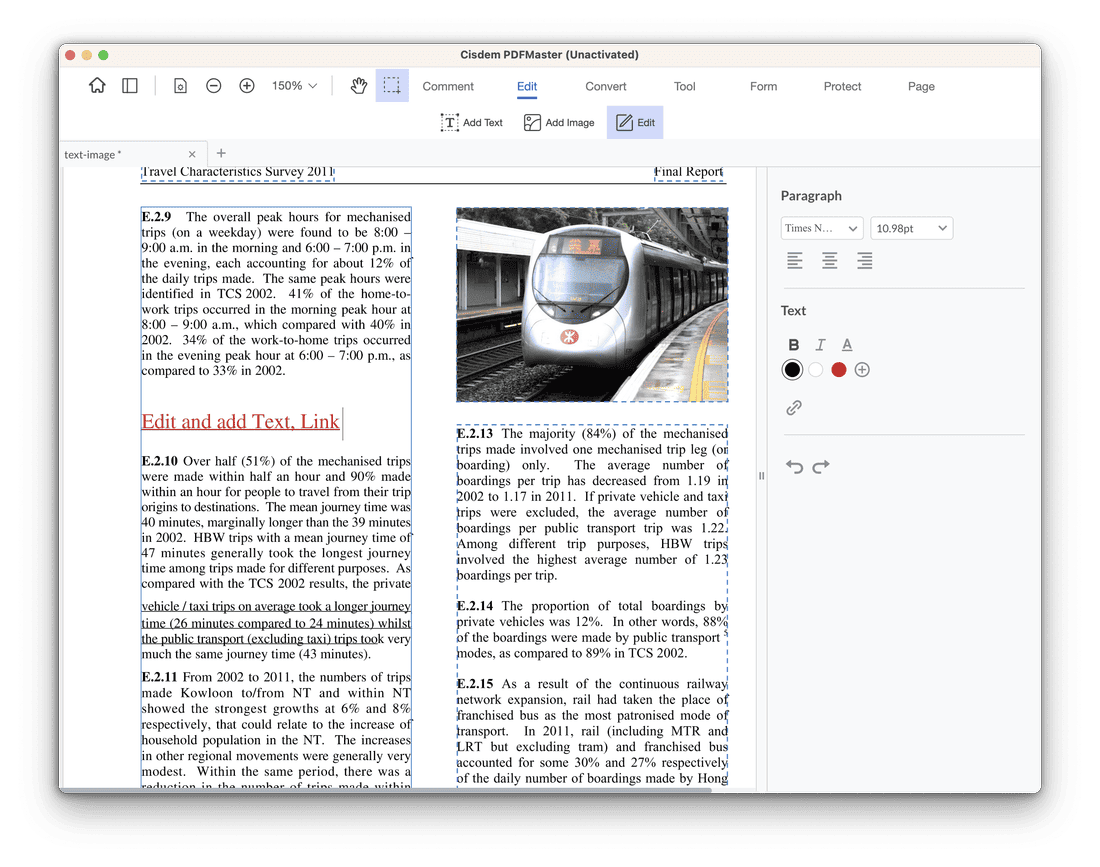Go to the Home screen icon
Image resolution: width=1100 pixels, height=867 pixels.
[x=98, y=86]
